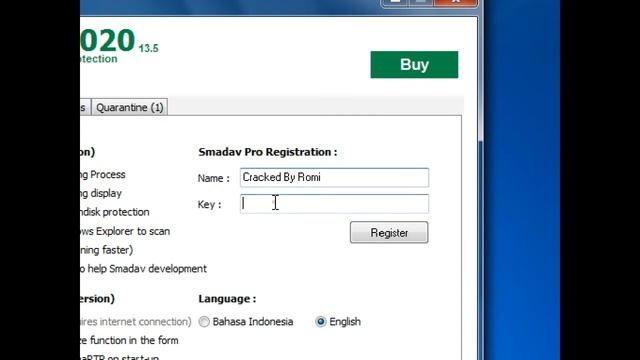Screen dimensions: 640x360
Task: Click inside the empty Key field
Action: click(x=334, y=204)
